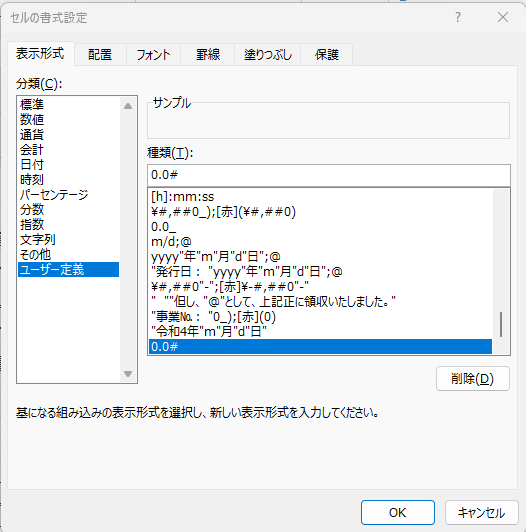Viewport: 526px width, 532px height.
Task: Click the 削除(D) button
Action: (473, 379)
